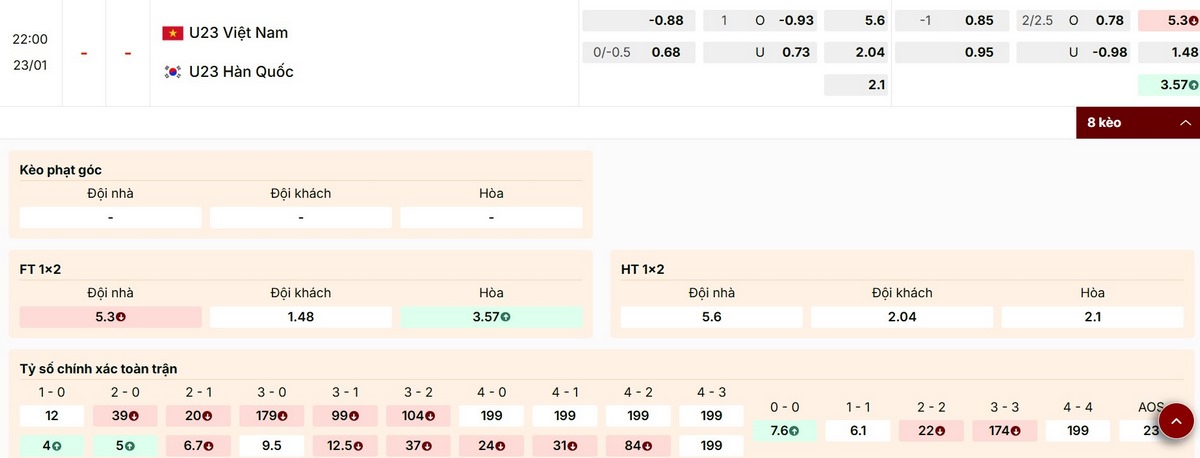Click the South Korea flag icon
The width and height of the screenshot is (1200, 458).
click(173, 72)
